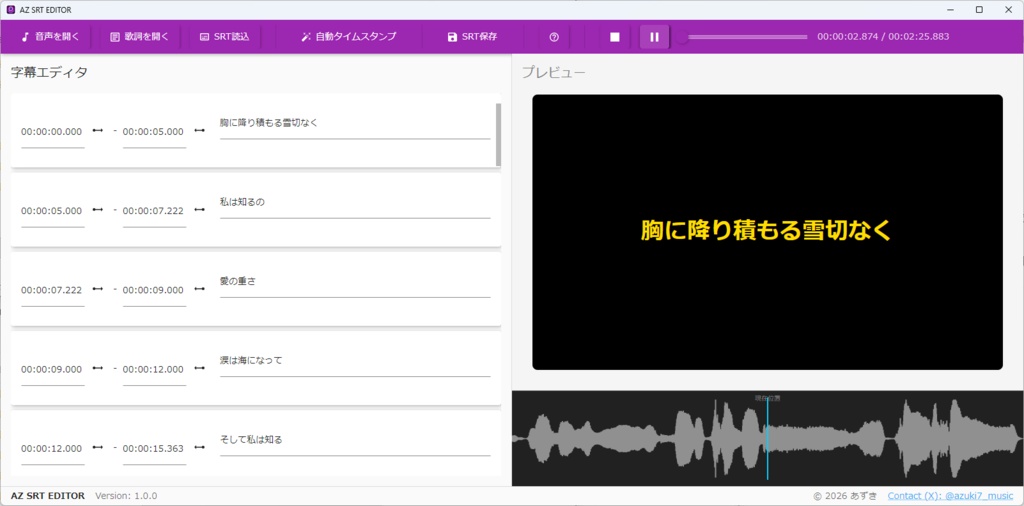This screenshot has height=506, width=1024.
Task: Open Contact (X): @azuki7_music link
Action: point(950,496)
